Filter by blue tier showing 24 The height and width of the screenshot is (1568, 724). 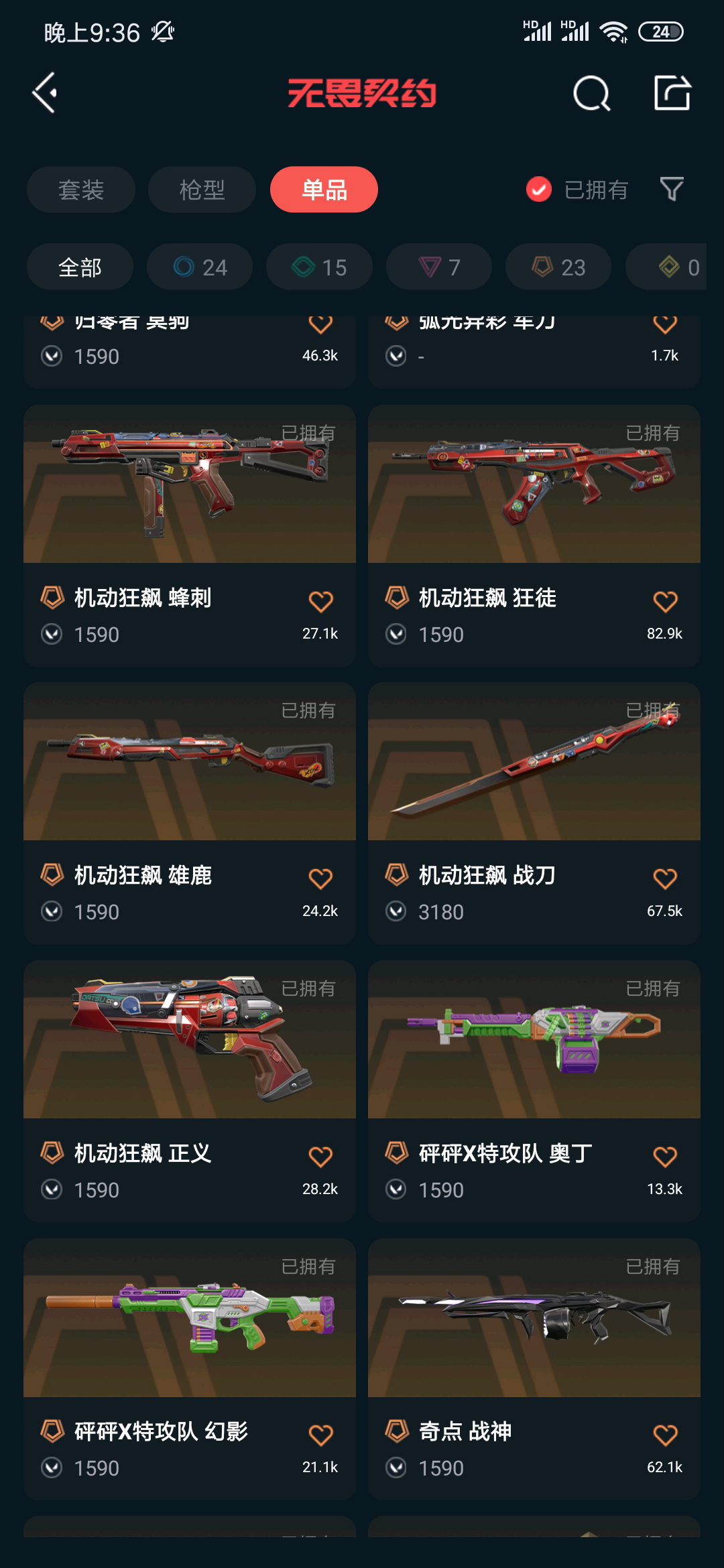point(200,267)
